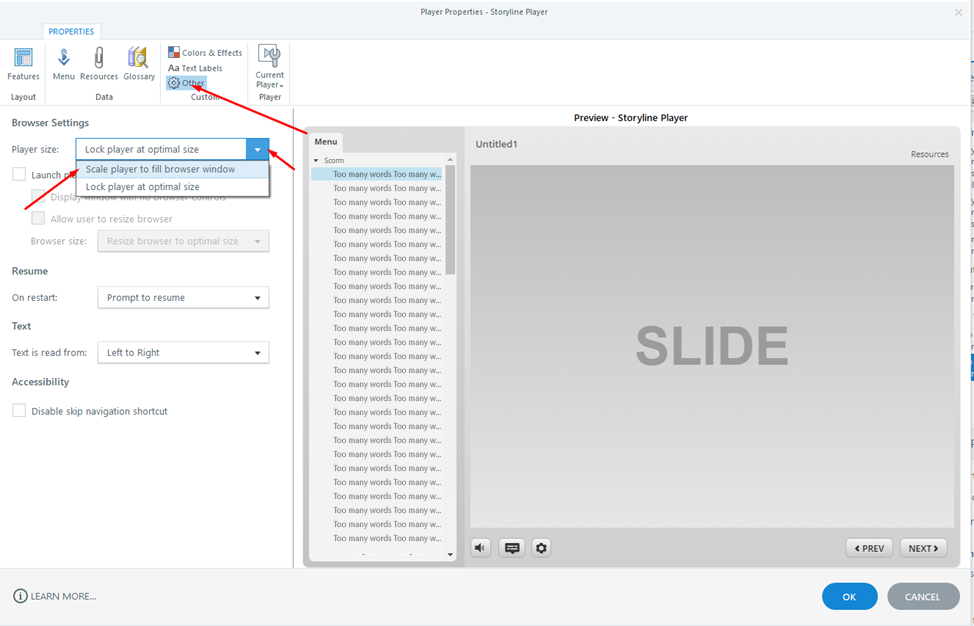Toggle Launch player checkbox

[x=19, y=175]
